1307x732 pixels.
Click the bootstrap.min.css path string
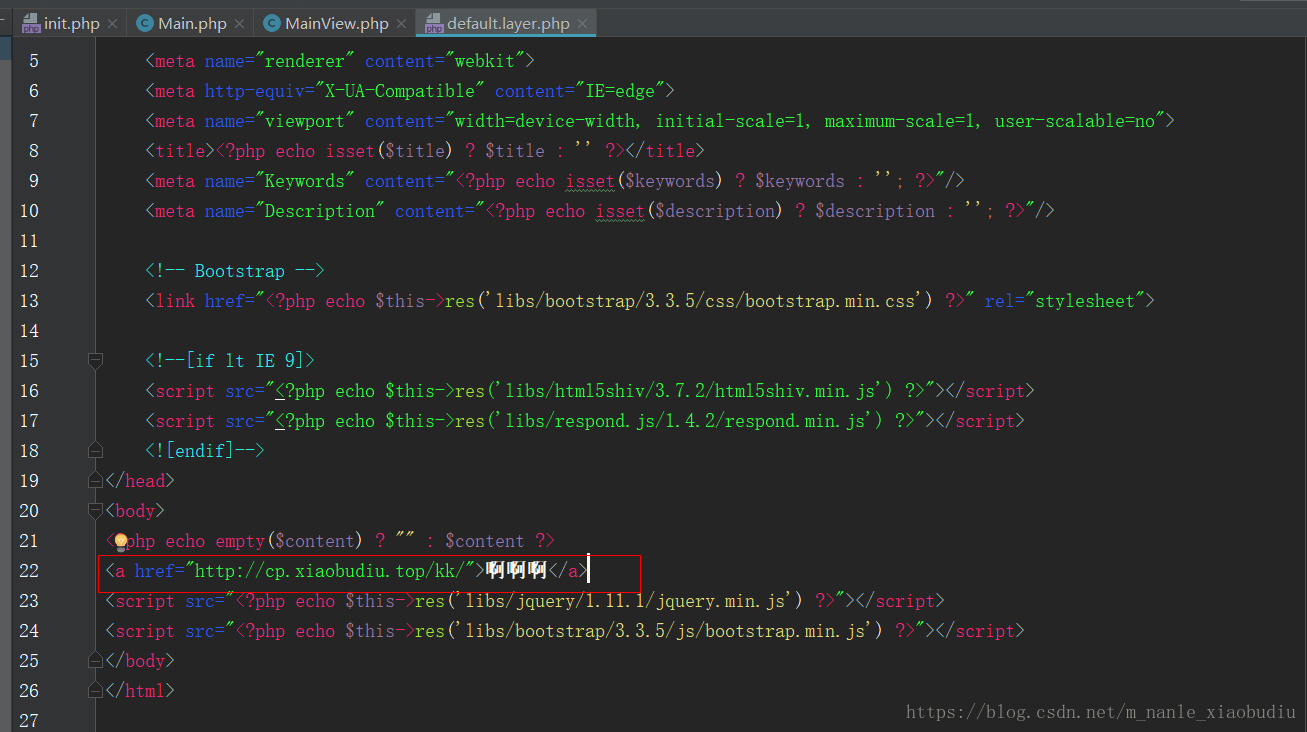click(x=705, y=301)
